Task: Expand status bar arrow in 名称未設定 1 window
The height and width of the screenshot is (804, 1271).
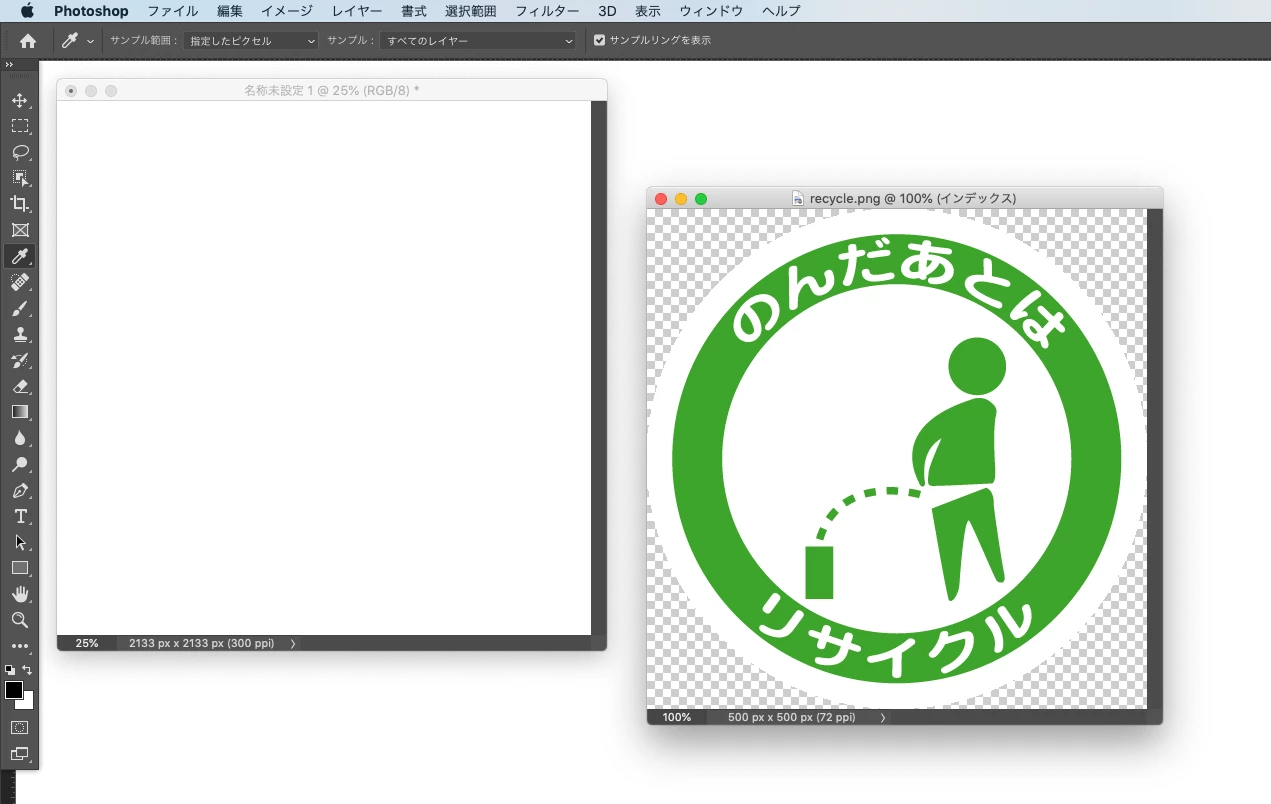Action: pyautogui.click(x=293, y=644)
